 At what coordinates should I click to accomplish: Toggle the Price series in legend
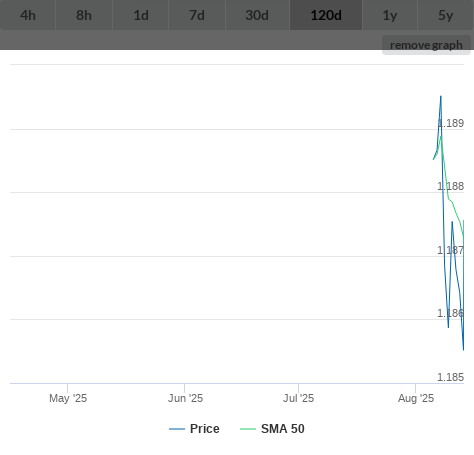point(194,429)
